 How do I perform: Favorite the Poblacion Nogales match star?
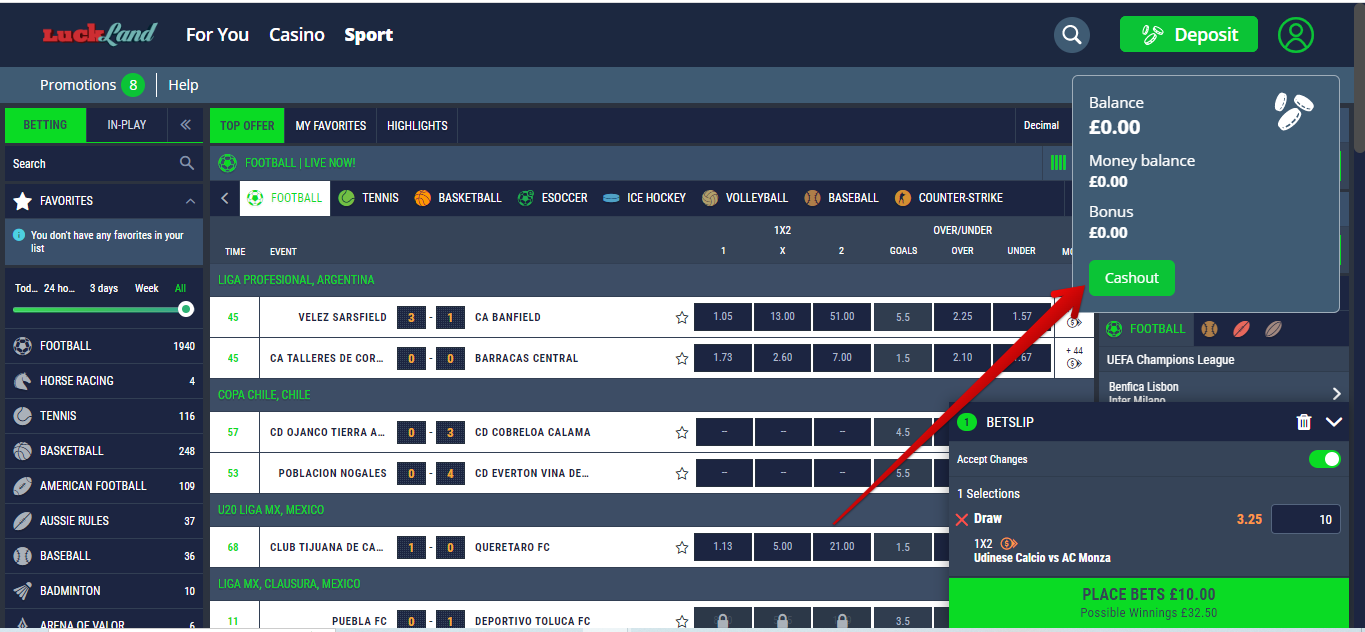point(682,473)
